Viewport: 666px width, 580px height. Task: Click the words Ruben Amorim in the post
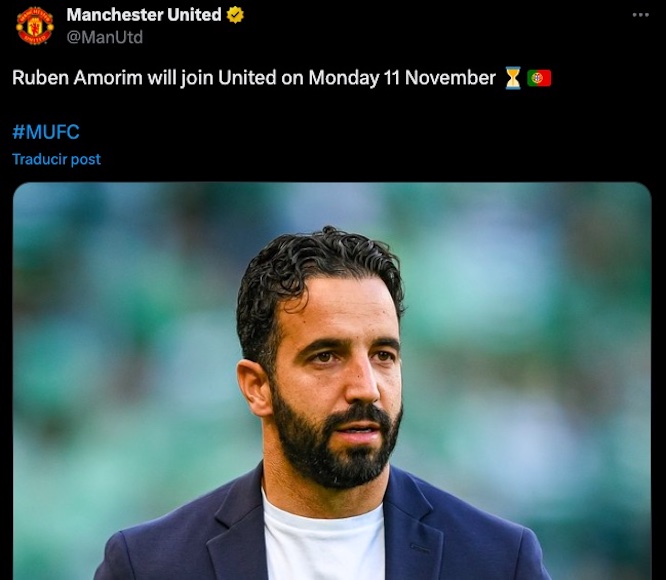tap(77, 78)
